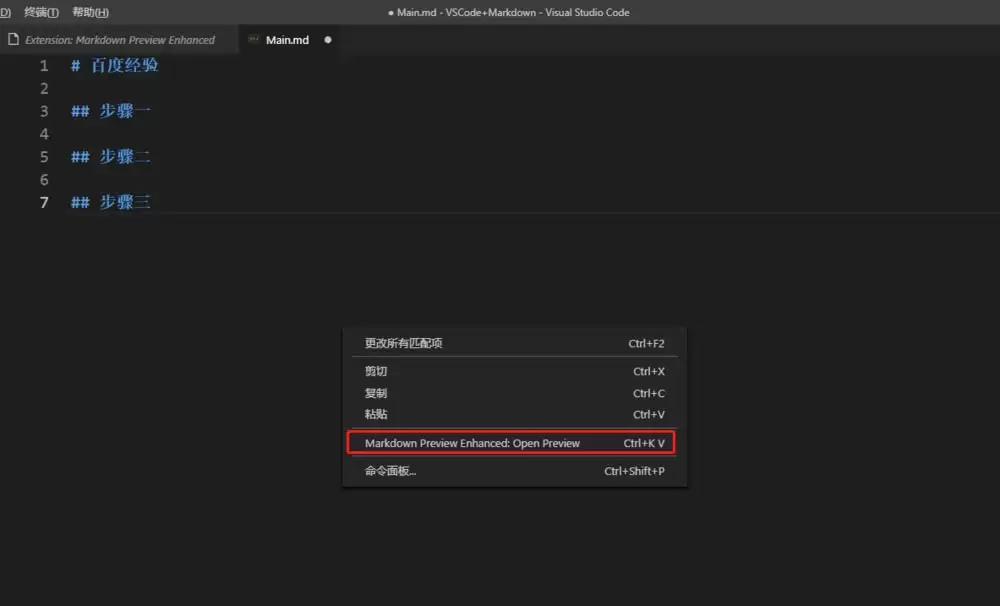Open the 帮助(H) menu

click(x=89, y=12)
